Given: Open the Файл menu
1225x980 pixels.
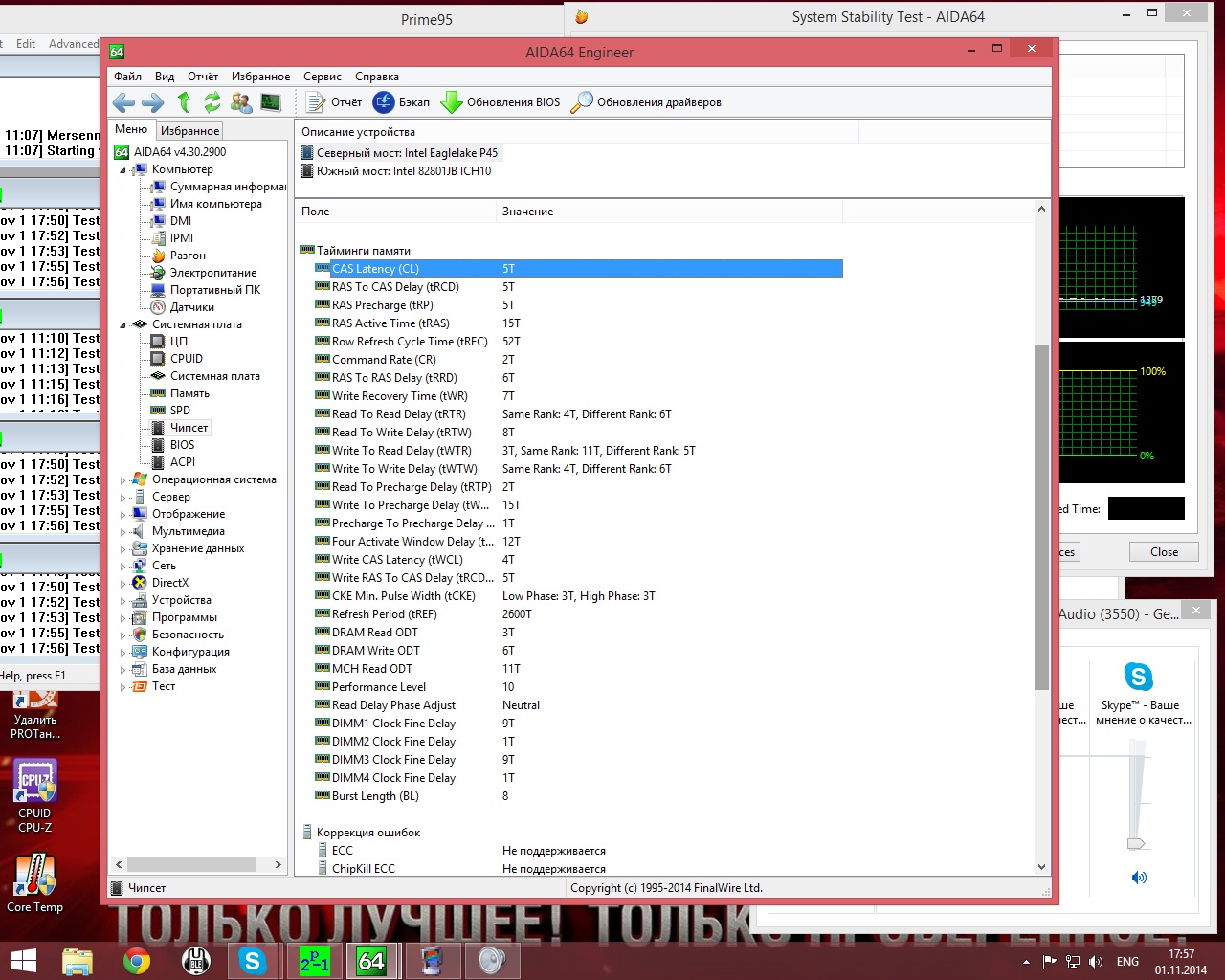Looking at the screenshot, I should [x=127, y=77].
